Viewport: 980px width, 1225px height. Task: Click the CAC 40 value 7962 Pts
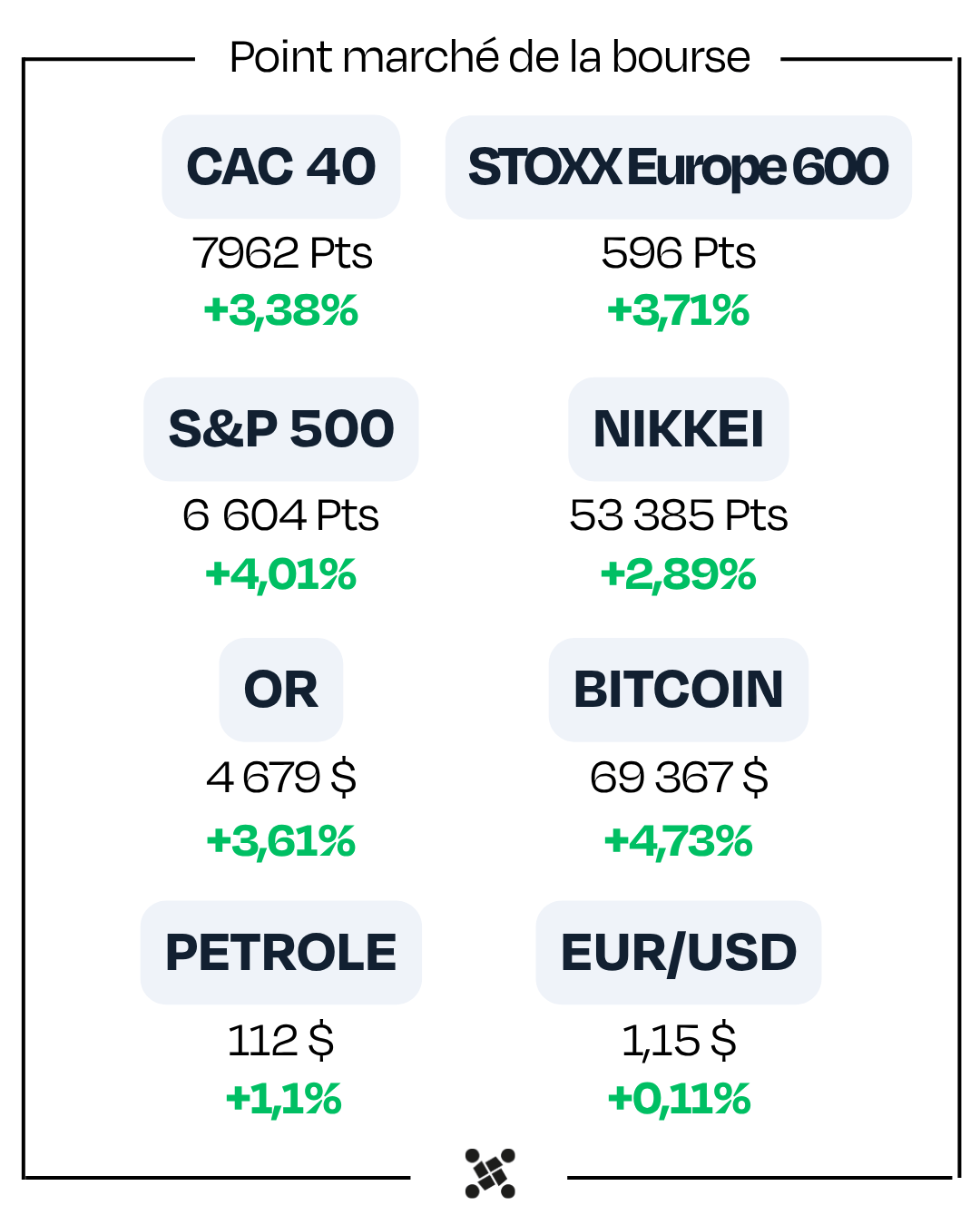(x=281, y=253)
